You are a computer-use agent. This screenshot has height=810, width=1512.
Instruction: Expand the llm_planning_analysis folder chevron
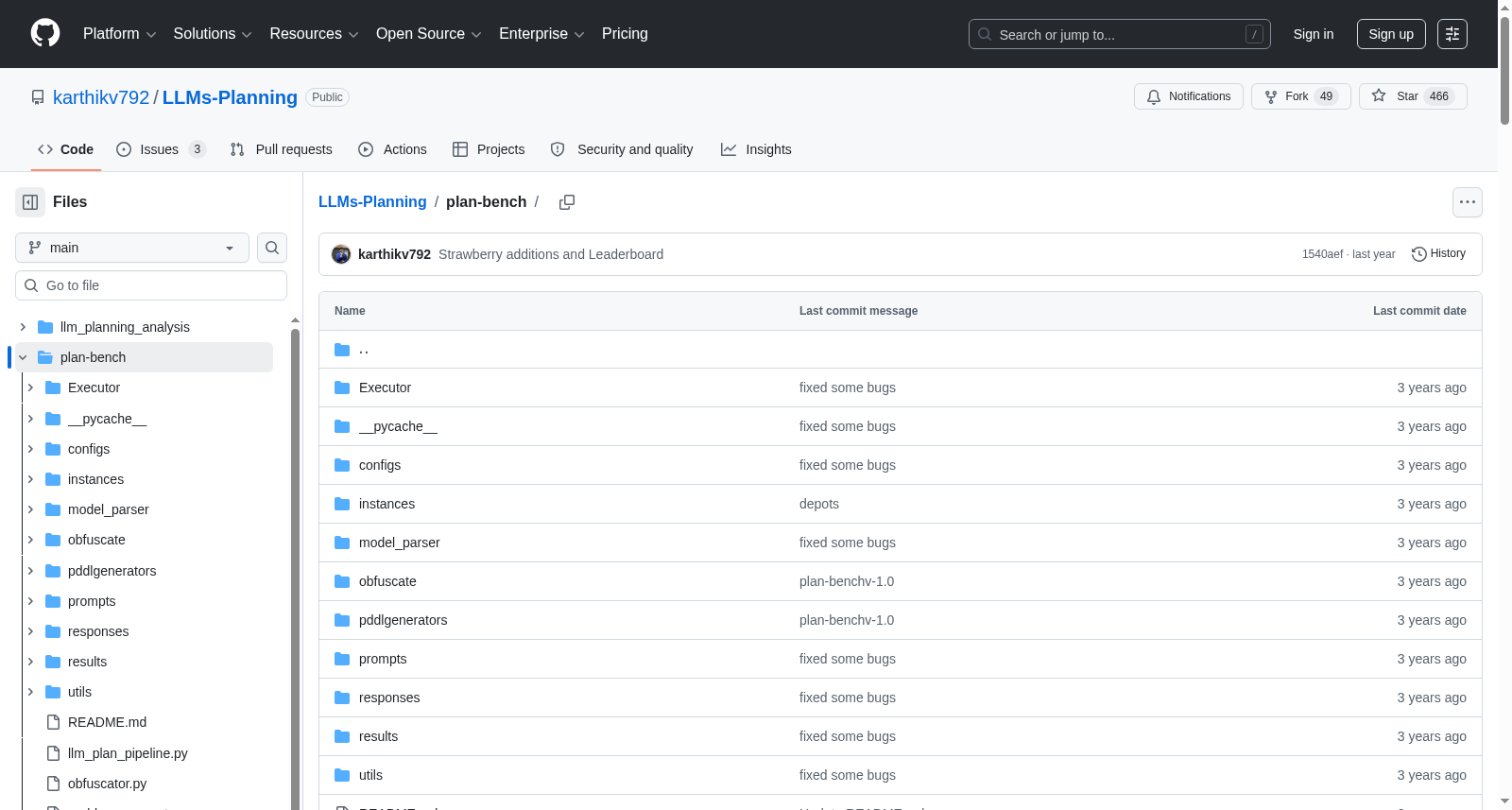(x=23, y=327)
